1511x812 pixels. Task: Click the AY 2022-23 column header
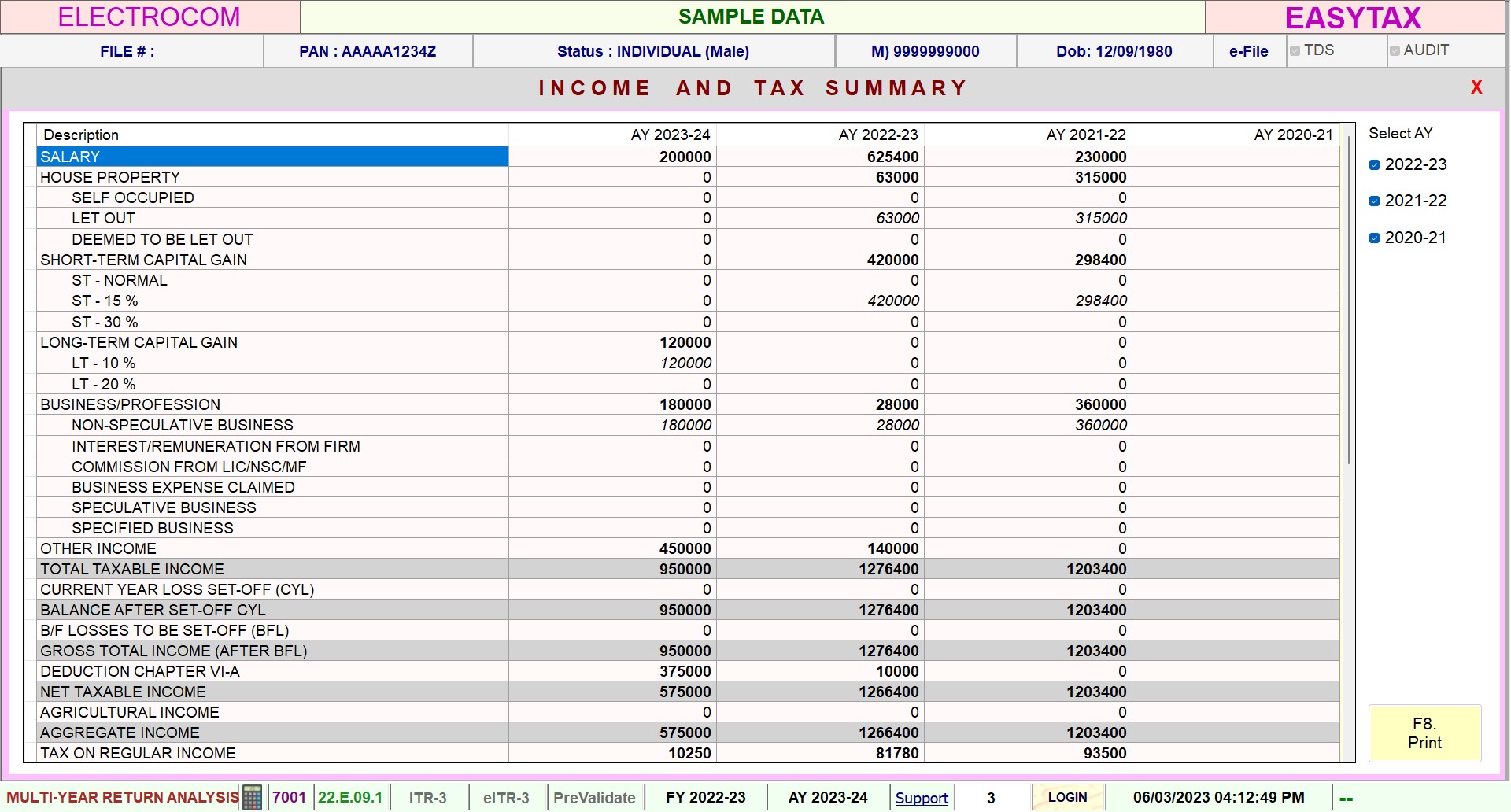(820, 135)
